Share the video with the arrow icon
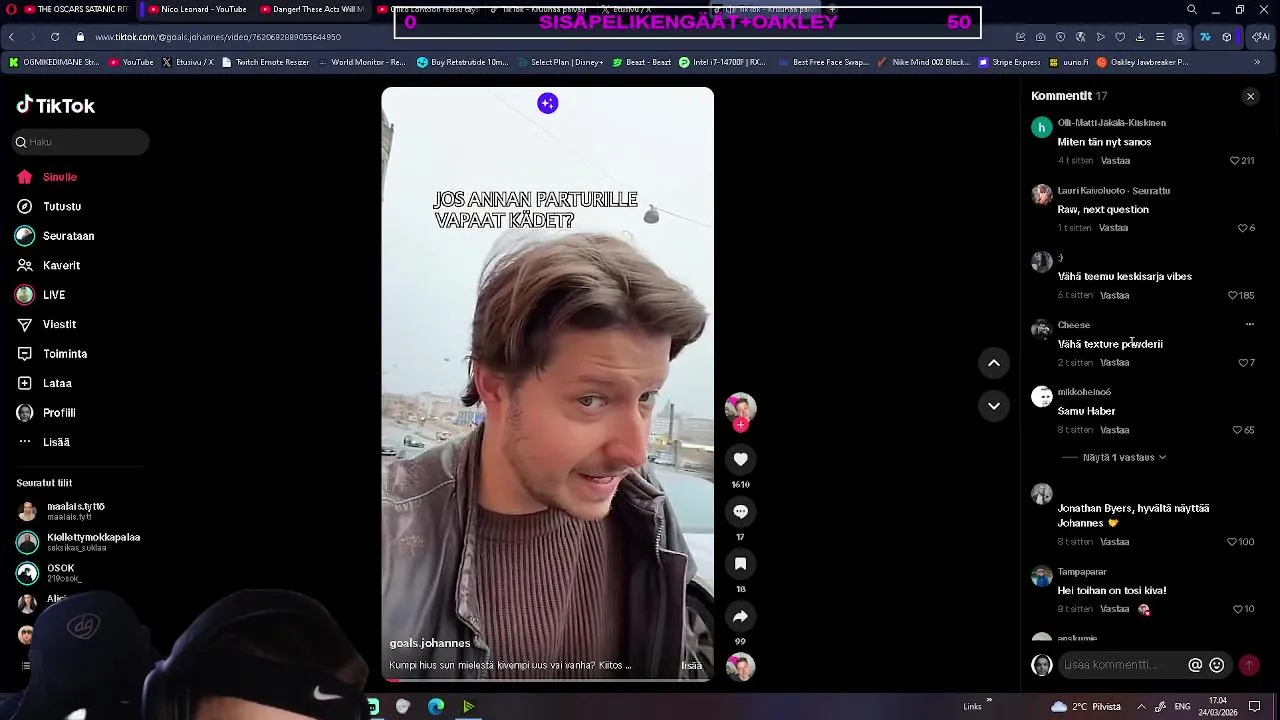This screenshot has height=720, width=1280. point(740,616)
